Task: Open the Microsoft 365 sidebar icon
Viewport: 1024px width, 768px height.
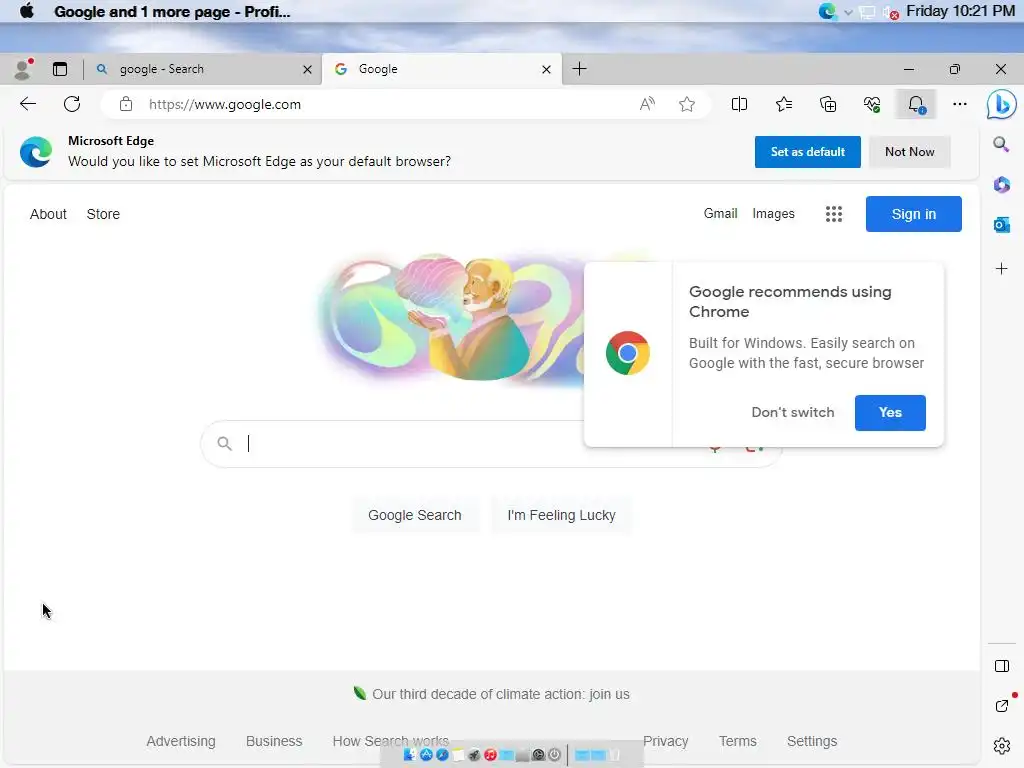Action: pos(1002,185)
